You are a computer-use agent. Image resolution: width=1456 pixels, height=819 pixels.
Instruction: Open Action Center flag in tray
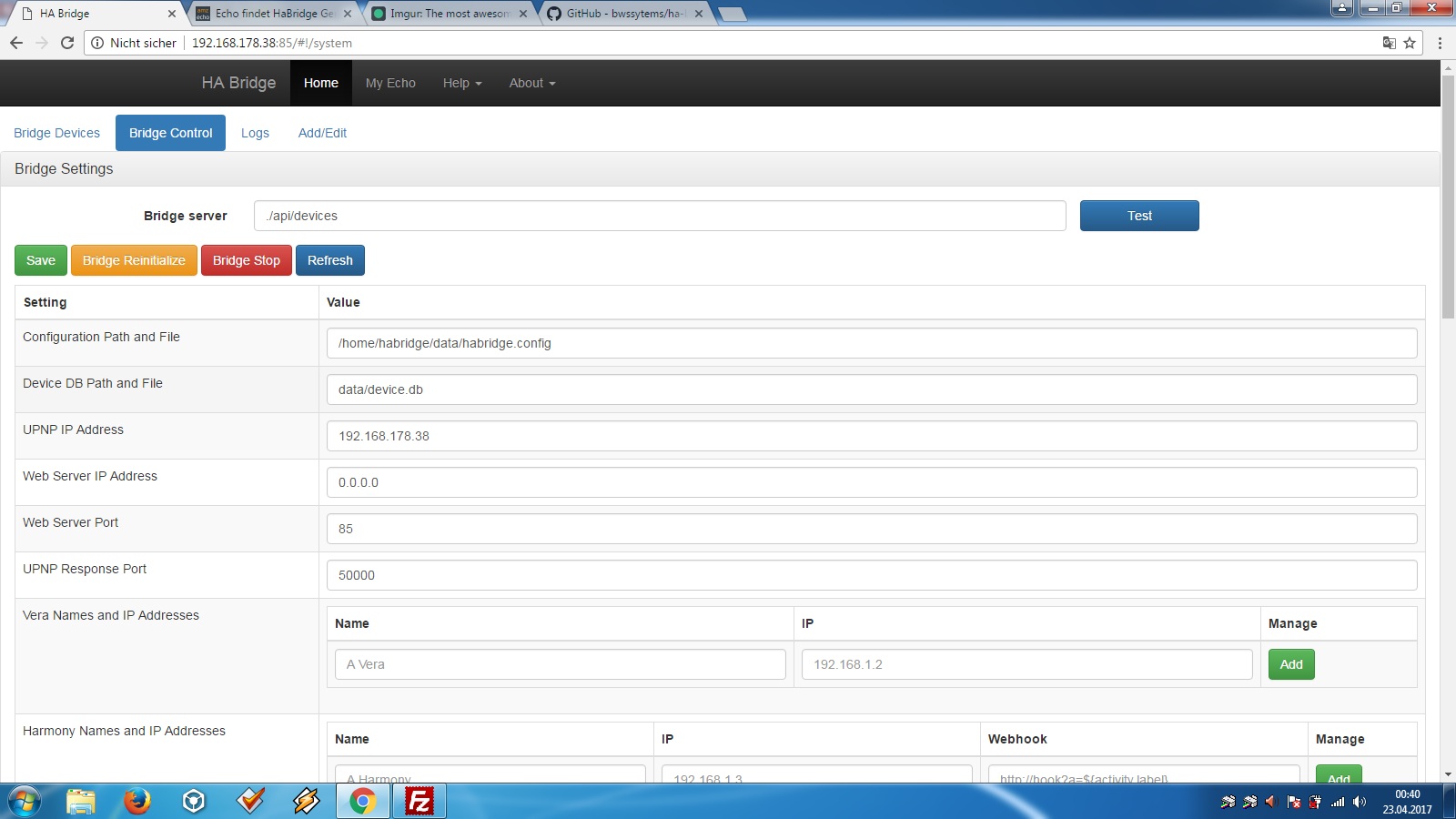coord(1294,802)
